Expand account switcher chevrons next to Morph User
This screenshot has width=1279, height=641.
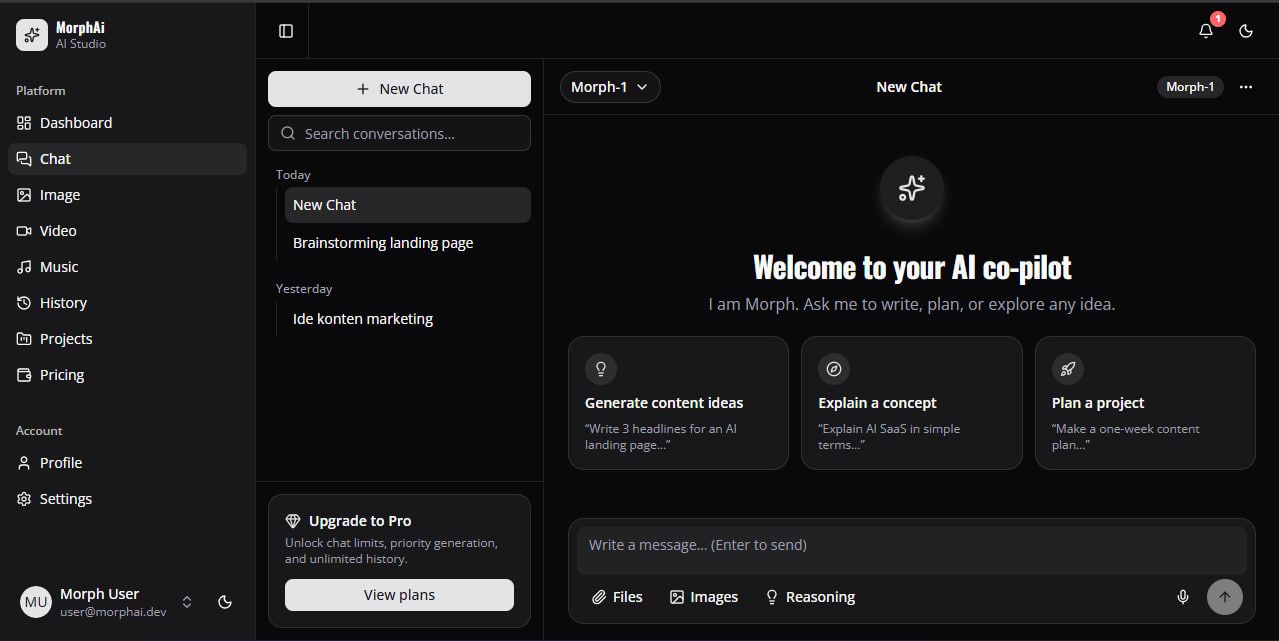click(186, 602)
